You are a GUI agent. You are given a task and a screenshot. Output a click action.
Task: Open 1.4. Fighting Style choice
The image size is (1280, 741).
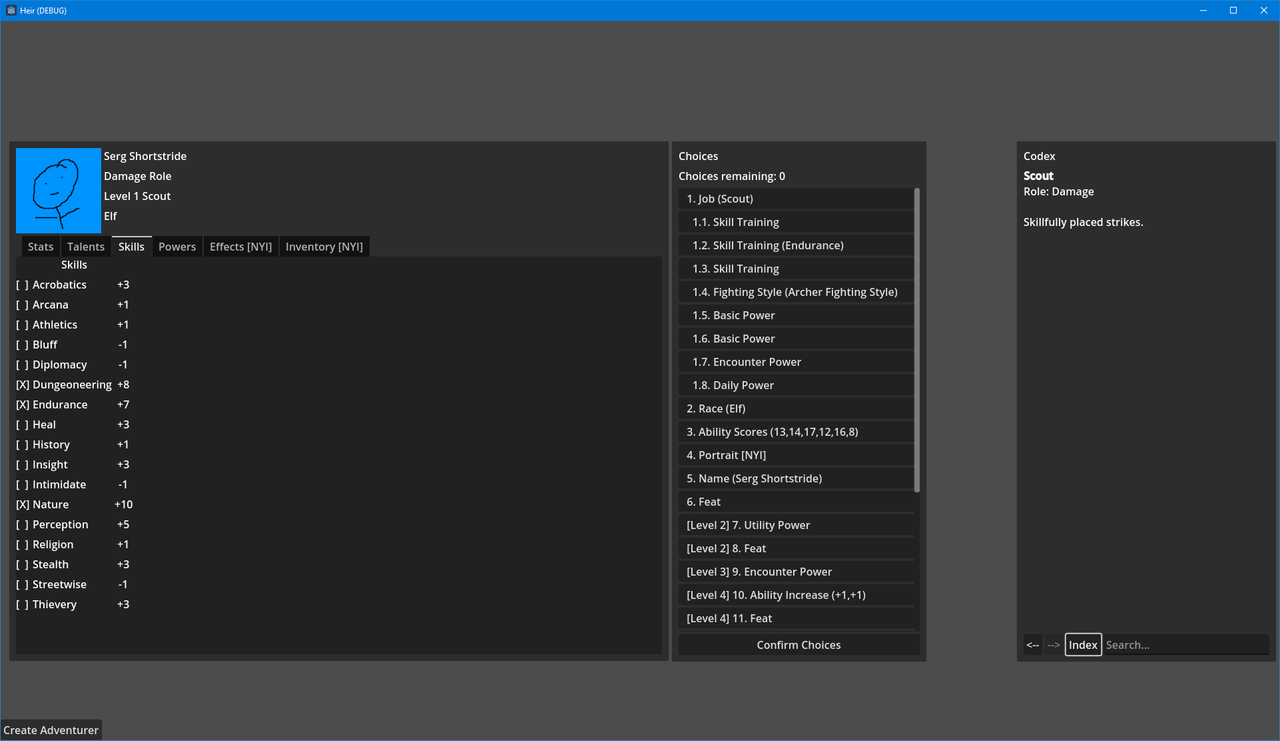[x=796, y=292]
